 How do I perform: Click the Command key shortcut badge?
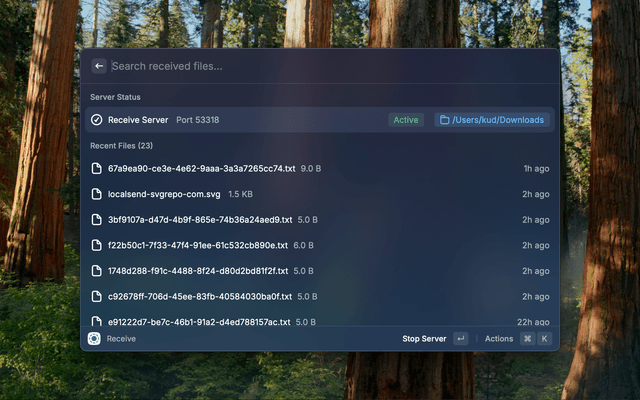527,339
